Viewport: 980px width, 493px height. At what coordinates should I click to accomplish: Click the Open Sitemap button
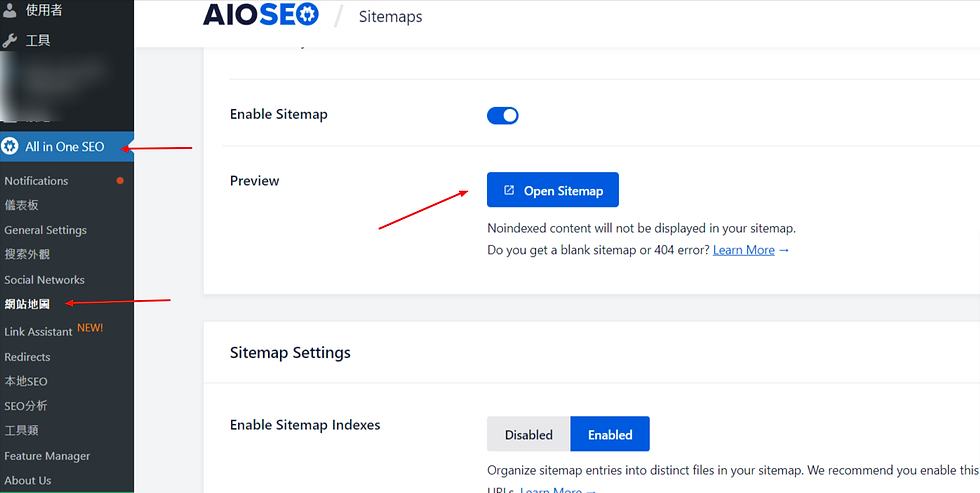point(552,190)
